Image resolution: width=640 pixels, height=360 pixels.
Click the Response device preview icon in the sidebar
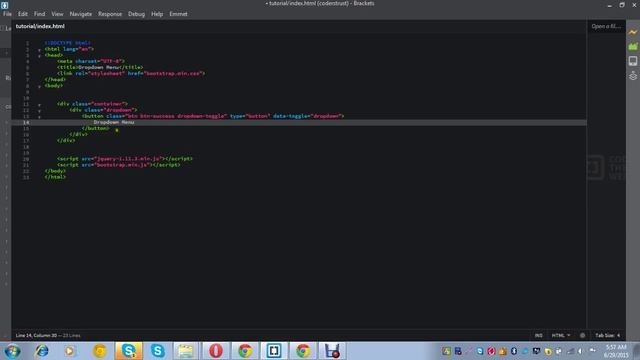tap(633, 61)
